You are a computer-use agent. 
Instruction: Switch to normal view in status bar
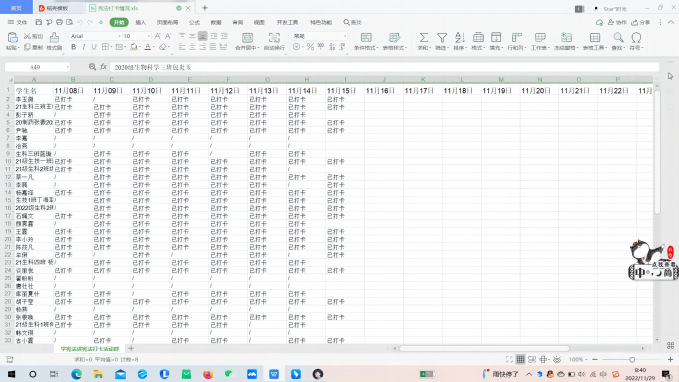click(521, 359)
